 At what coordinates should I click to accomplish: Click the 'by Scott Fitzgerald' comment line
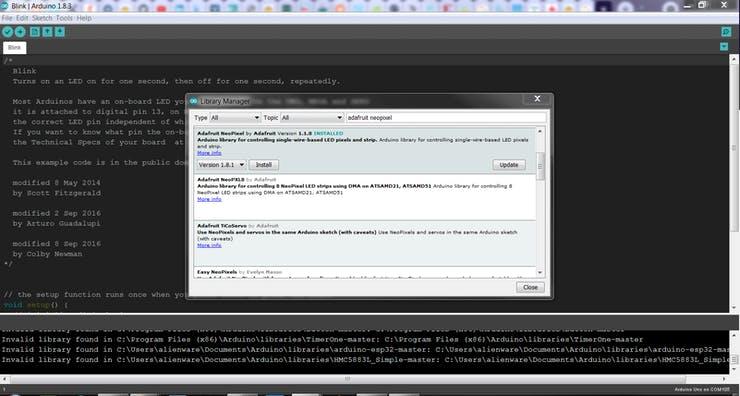(56, 193)
